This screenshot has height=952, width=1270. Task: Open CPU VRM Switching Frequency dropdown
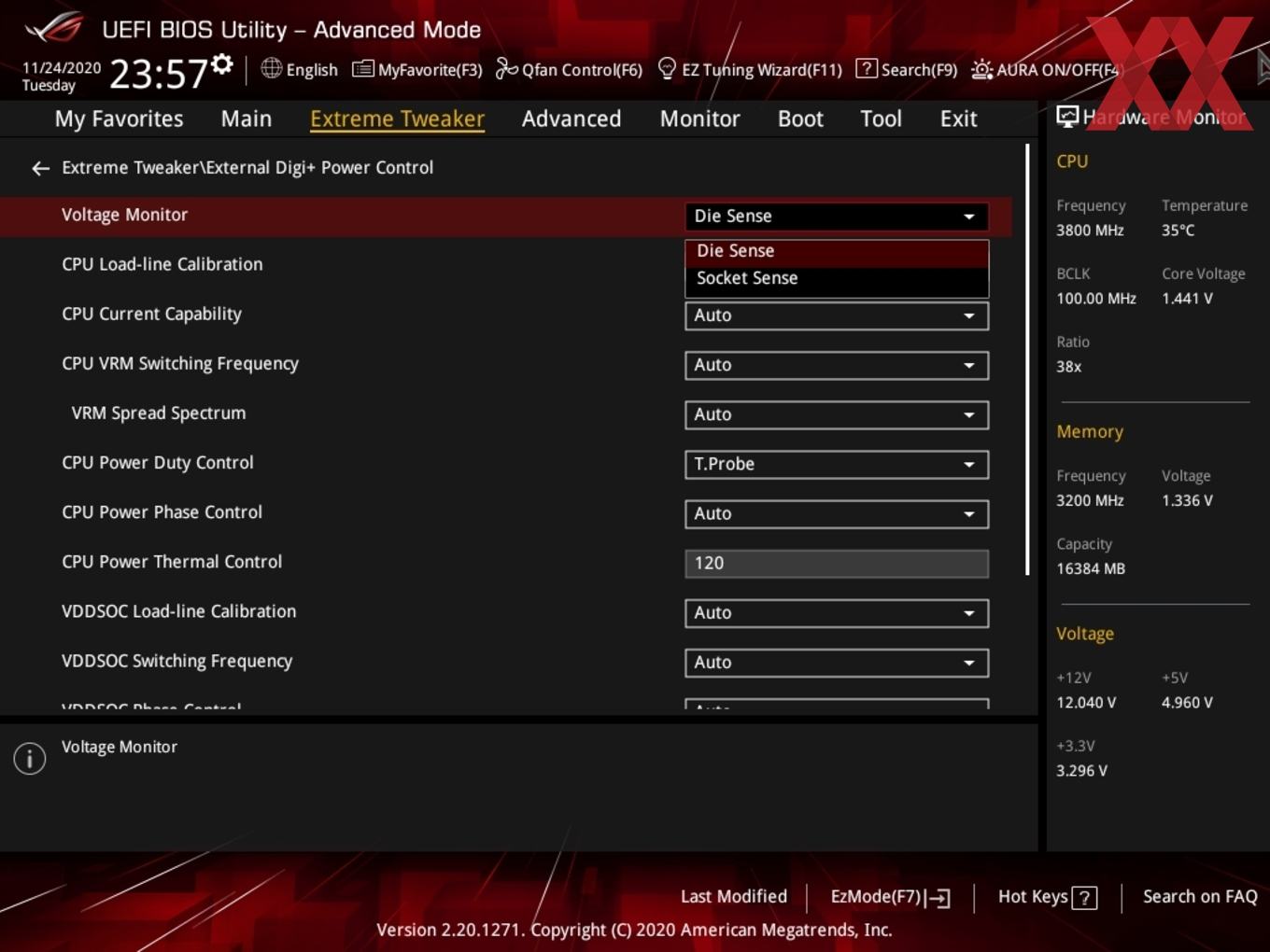[x=837, y=365]
